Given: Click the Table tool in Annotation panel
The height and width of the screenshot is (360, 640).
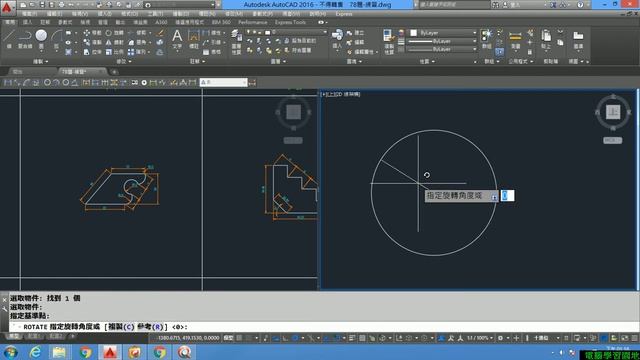Looking at the screenshot, I should [212, 52].
